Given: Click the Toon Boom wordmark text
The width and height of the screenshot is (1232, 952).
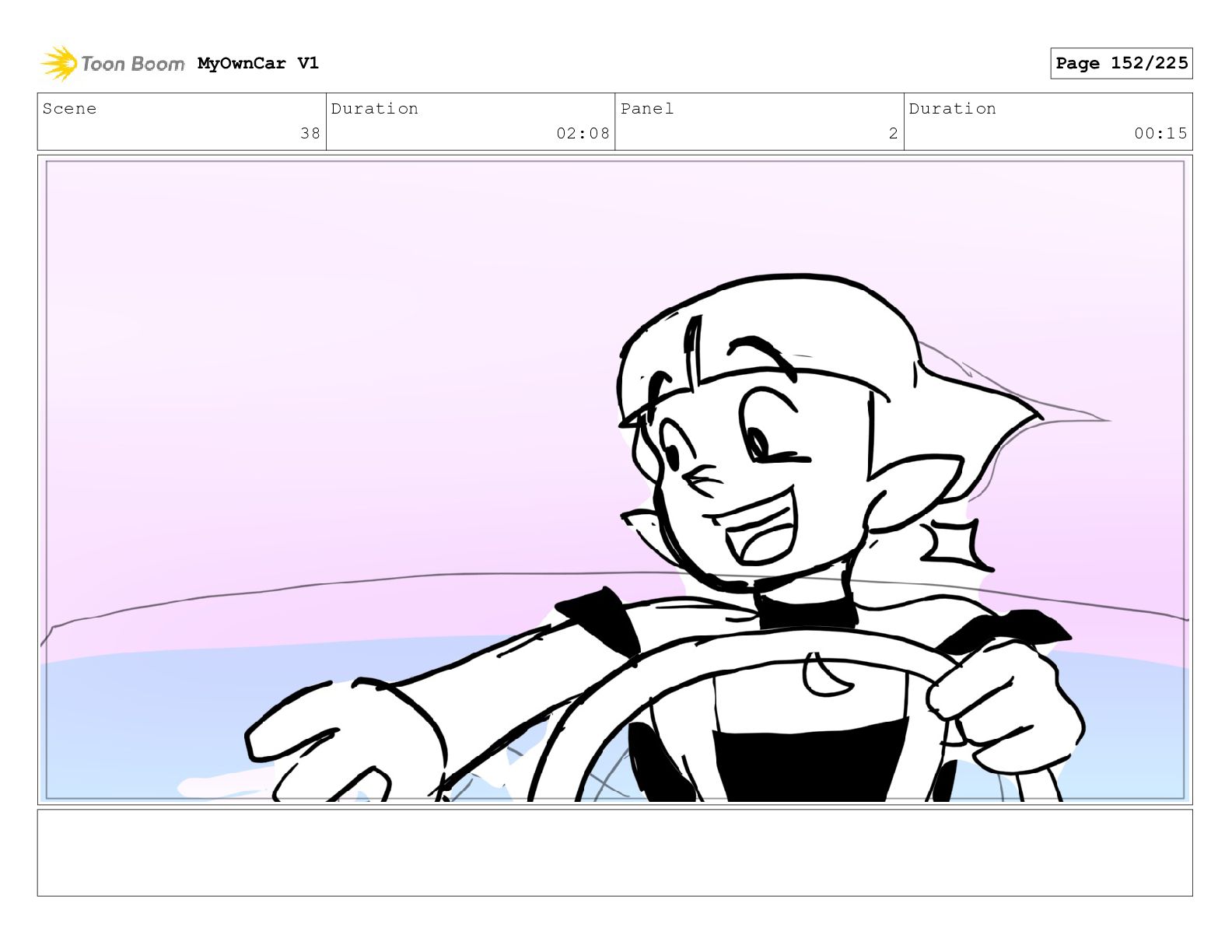Looking at the screenshot, I should pos(132,64).
